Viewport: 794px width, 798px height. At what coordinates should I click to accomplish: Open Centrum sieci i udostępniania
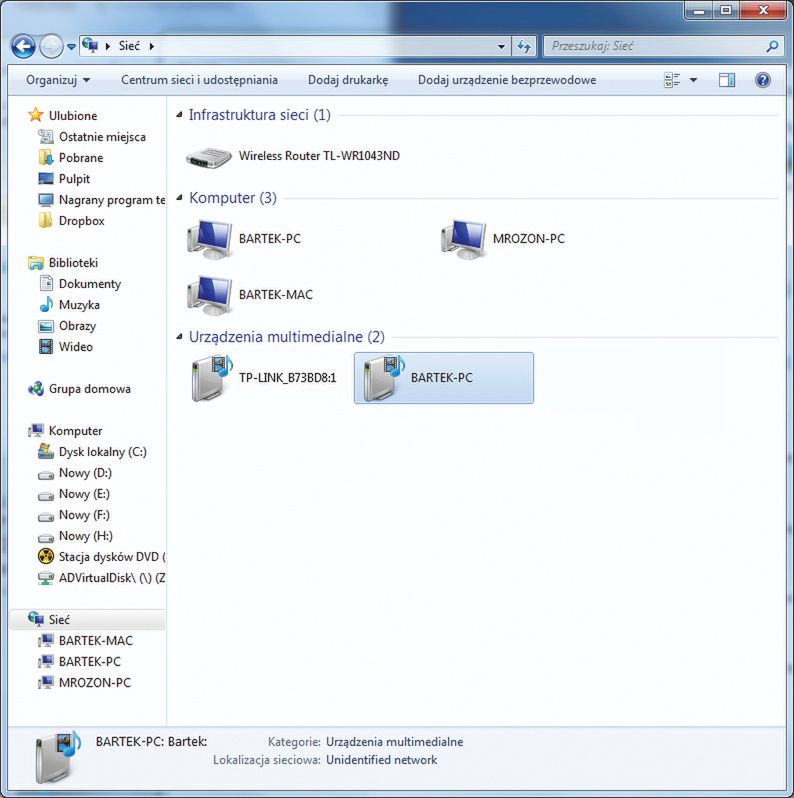point(200,80)
